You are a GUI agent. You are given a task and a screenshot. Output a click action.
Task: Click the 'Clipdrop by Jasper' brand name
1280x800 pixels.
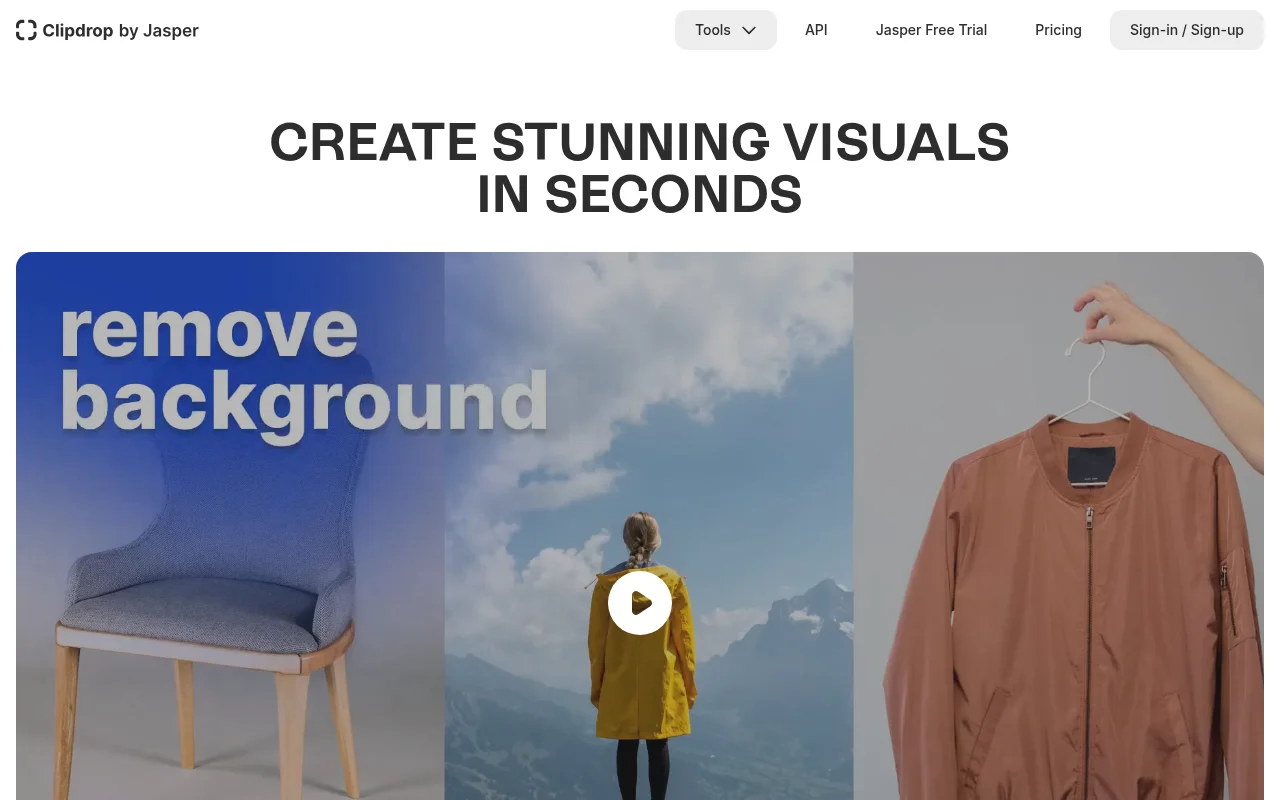pyautogui.click(x=120, y=30)
